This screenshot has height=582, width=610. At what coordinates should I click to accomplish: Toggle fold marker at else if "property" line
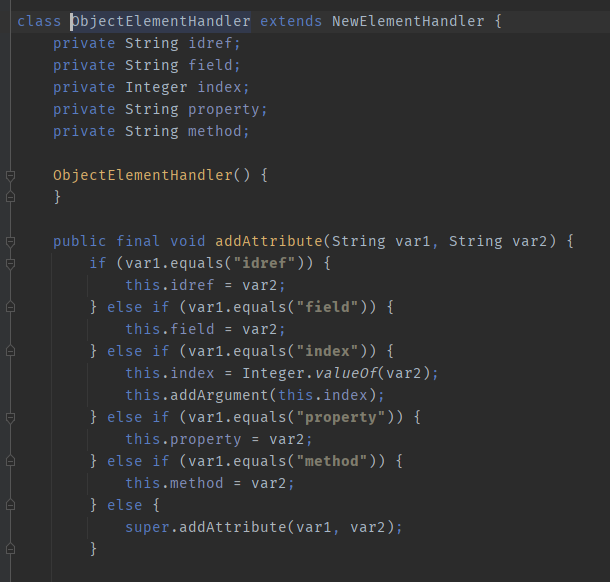pyautogui.click(x=11, y=418)
